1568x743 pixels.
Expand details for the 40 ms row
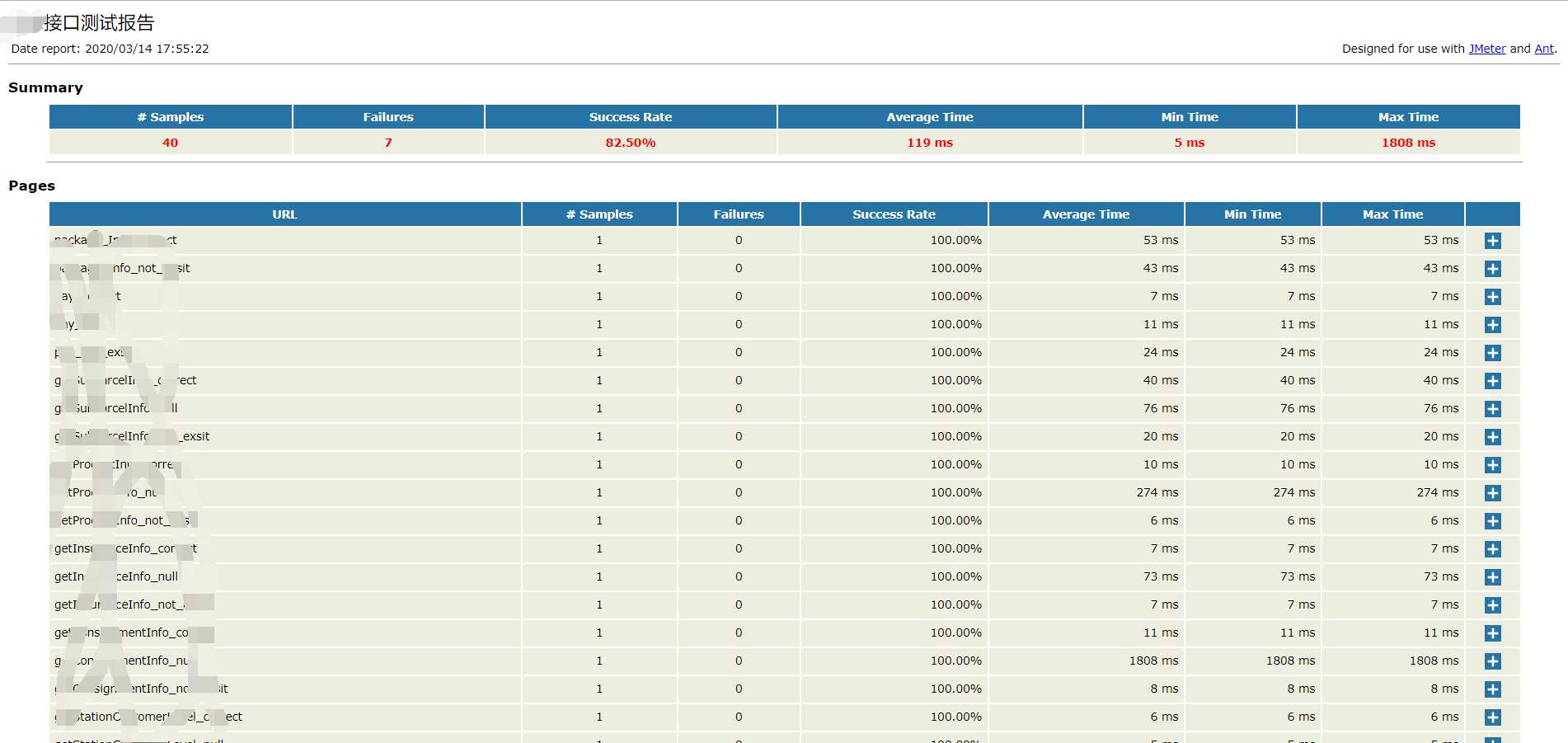pyautogui.click(x=1493, y=381)
